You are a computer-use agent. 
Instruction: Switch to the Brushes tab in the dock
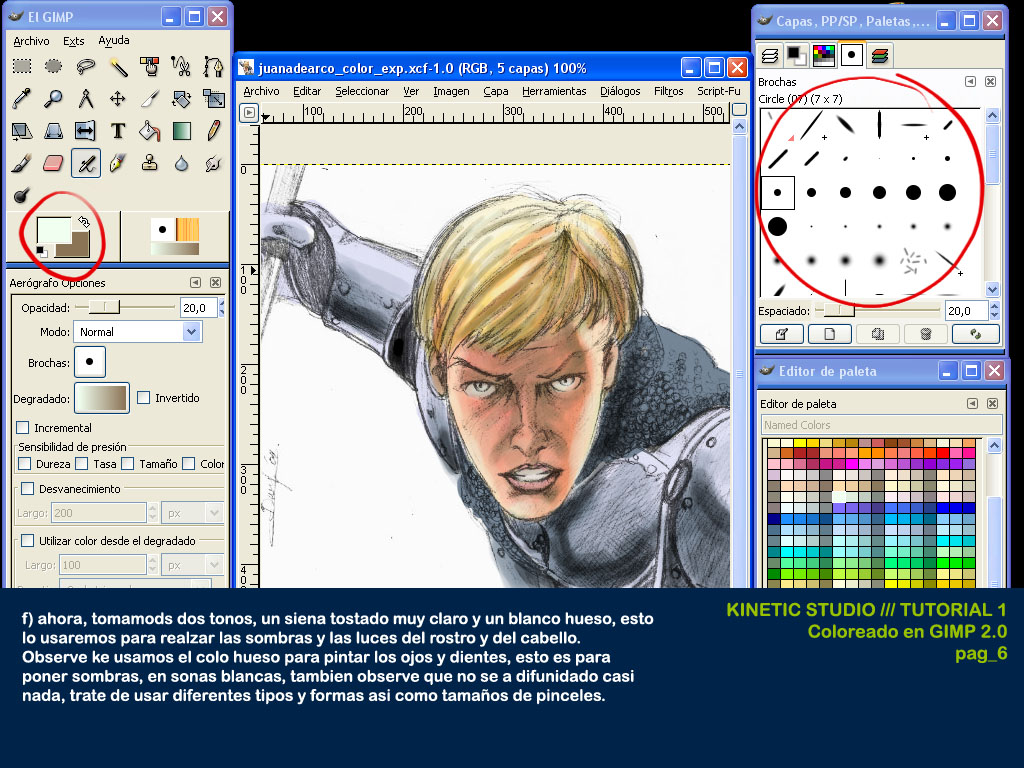click(852, 56)
